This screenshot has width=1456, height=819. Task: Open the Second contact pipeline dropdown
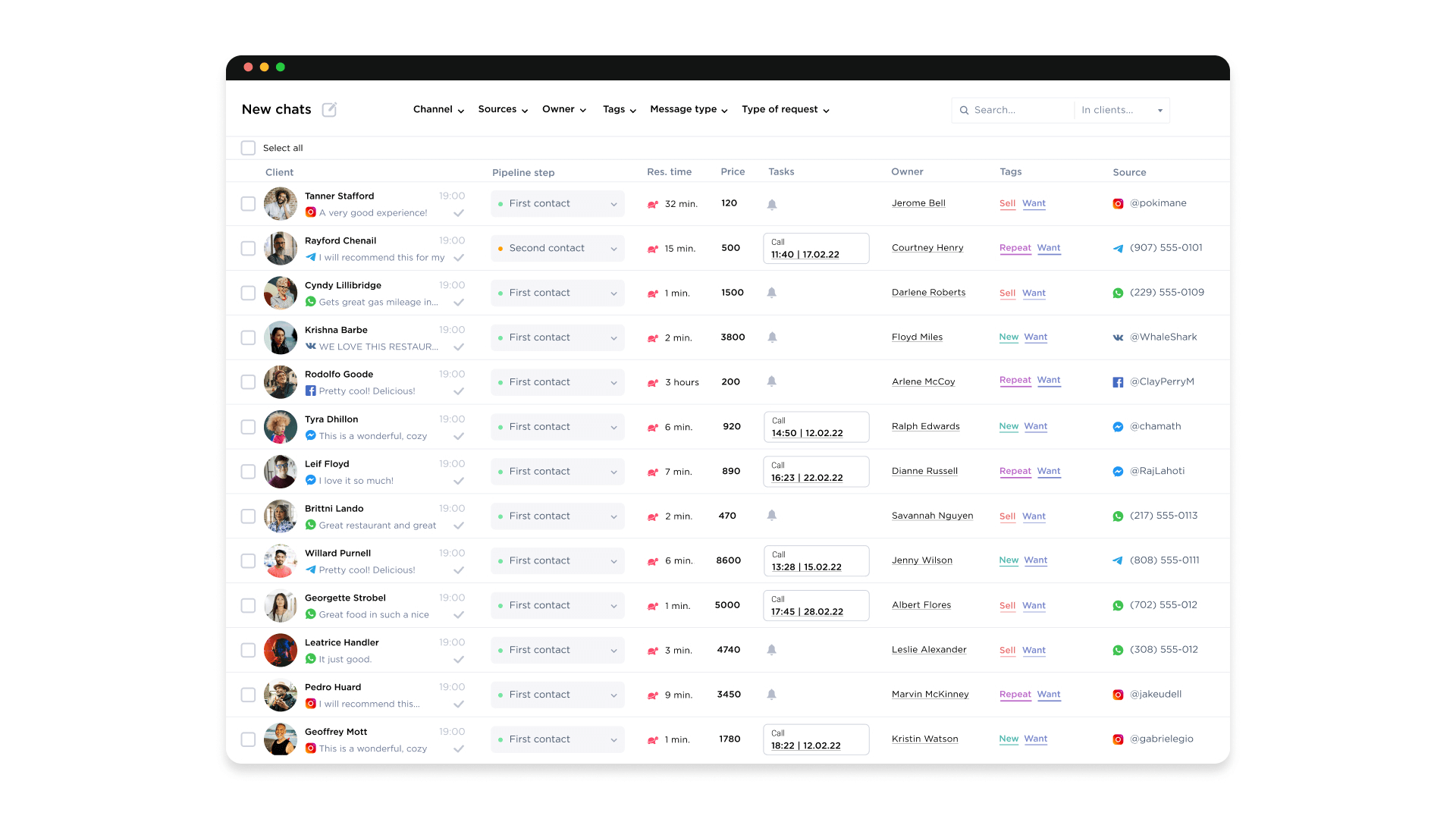pyautogui.click(x=557, y=249)
